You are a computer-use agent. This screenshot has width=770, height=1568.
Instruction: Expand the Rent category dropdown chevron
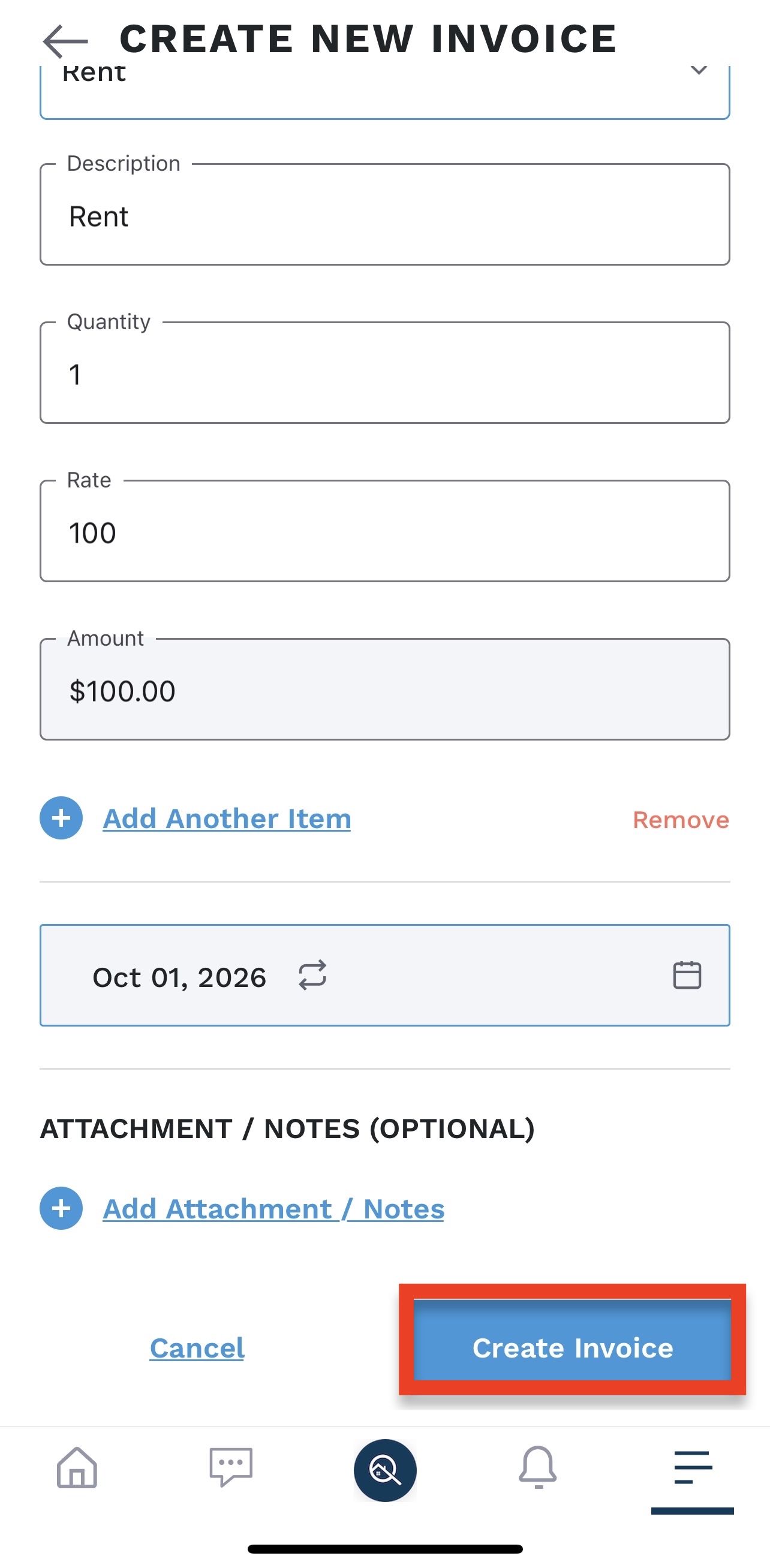(699, 70)
